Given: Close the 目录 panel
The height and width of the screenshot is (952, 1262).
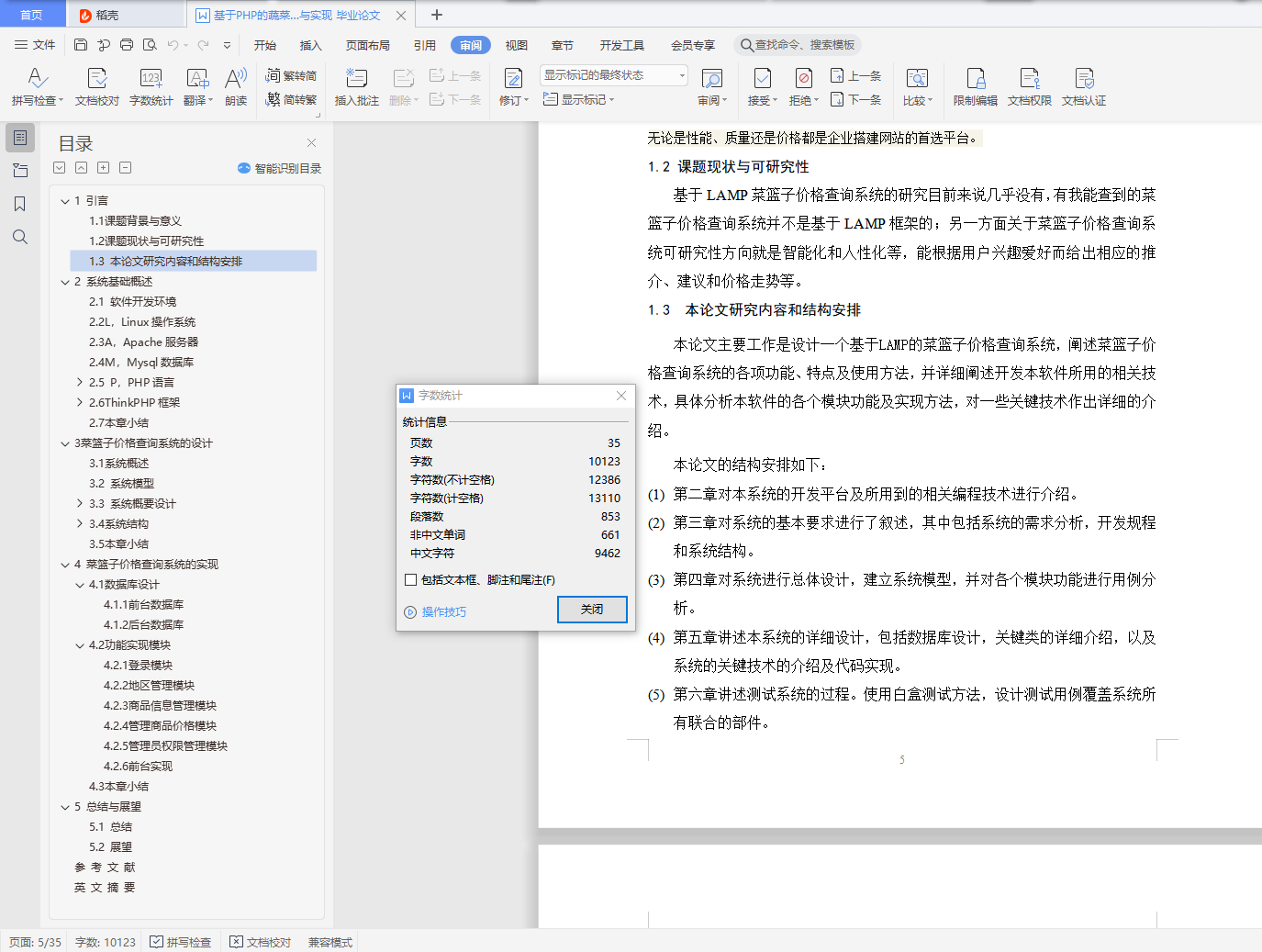Looking at the screenshot, I should 311,143.
